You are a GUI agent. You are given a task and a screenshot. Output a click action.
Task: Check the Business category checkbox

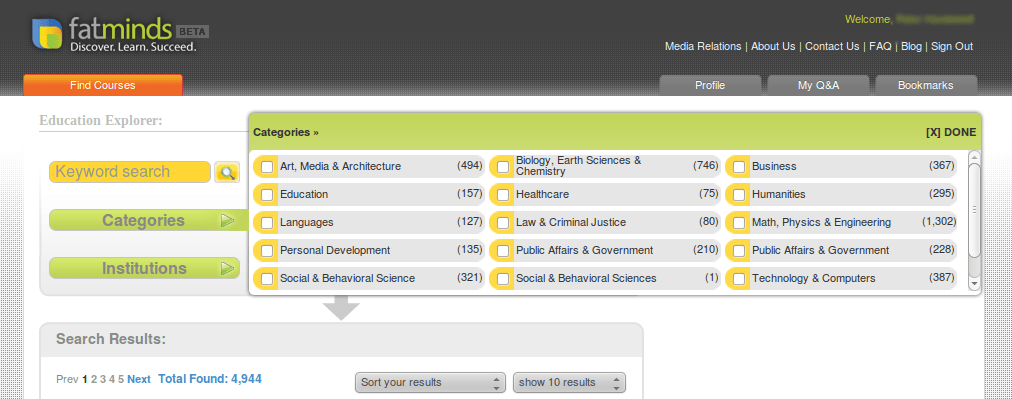pyautogui.click(x=739, y=167)
